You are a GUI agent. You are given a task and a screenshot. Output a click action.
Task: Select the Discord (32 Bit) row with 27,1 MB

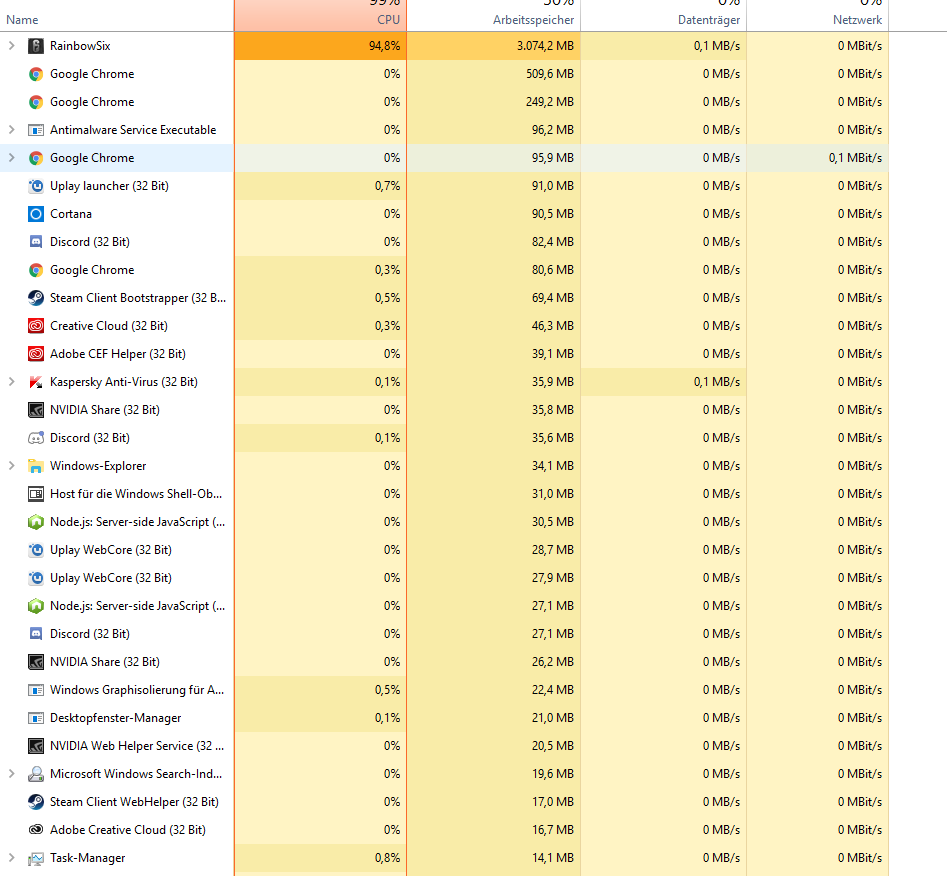coord(444,634)
